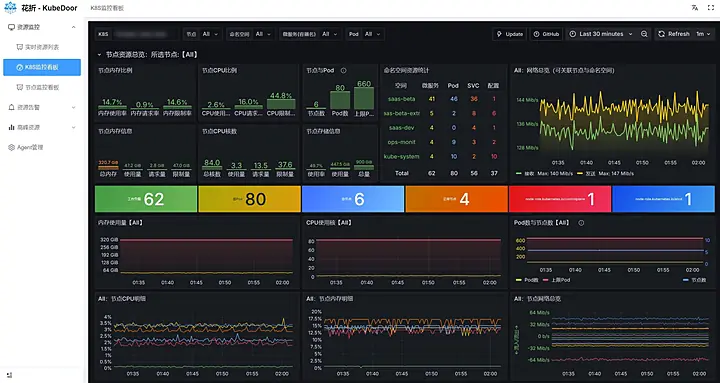Open 节点监控看板 in sidebar
The width and height of the screenshot is (720, 383).
click(x=42, y=87)
